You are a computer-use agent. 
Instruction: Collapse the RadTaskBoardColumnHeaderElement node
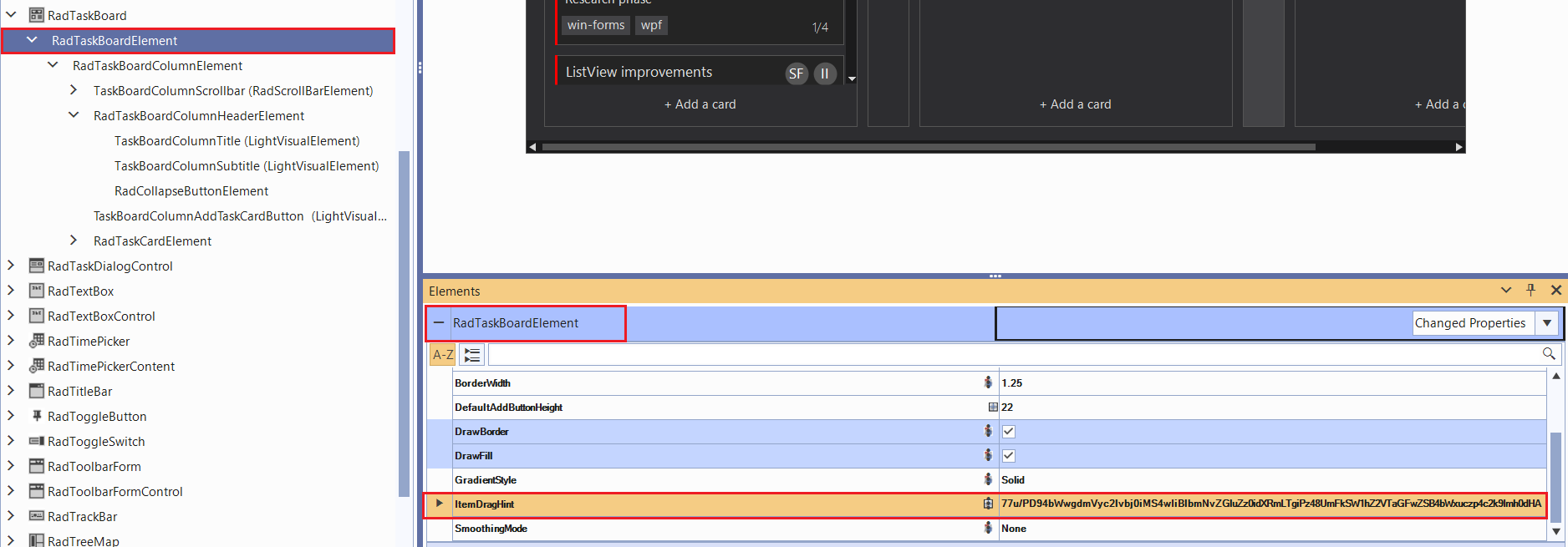pyautogui.click(x=74, y=115)
